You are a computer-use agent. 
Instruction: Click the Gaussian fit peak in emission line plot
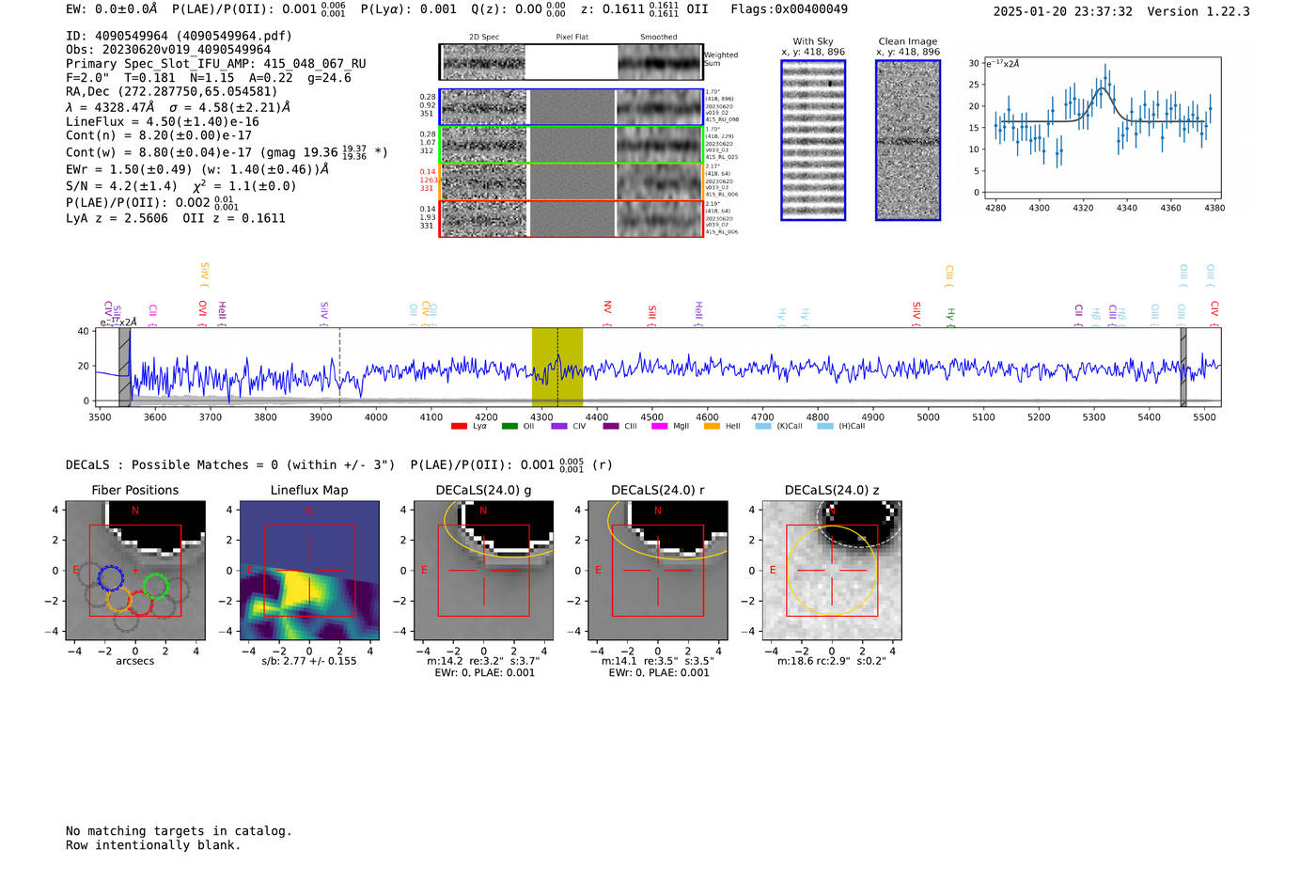click(x=1102, y=88)
